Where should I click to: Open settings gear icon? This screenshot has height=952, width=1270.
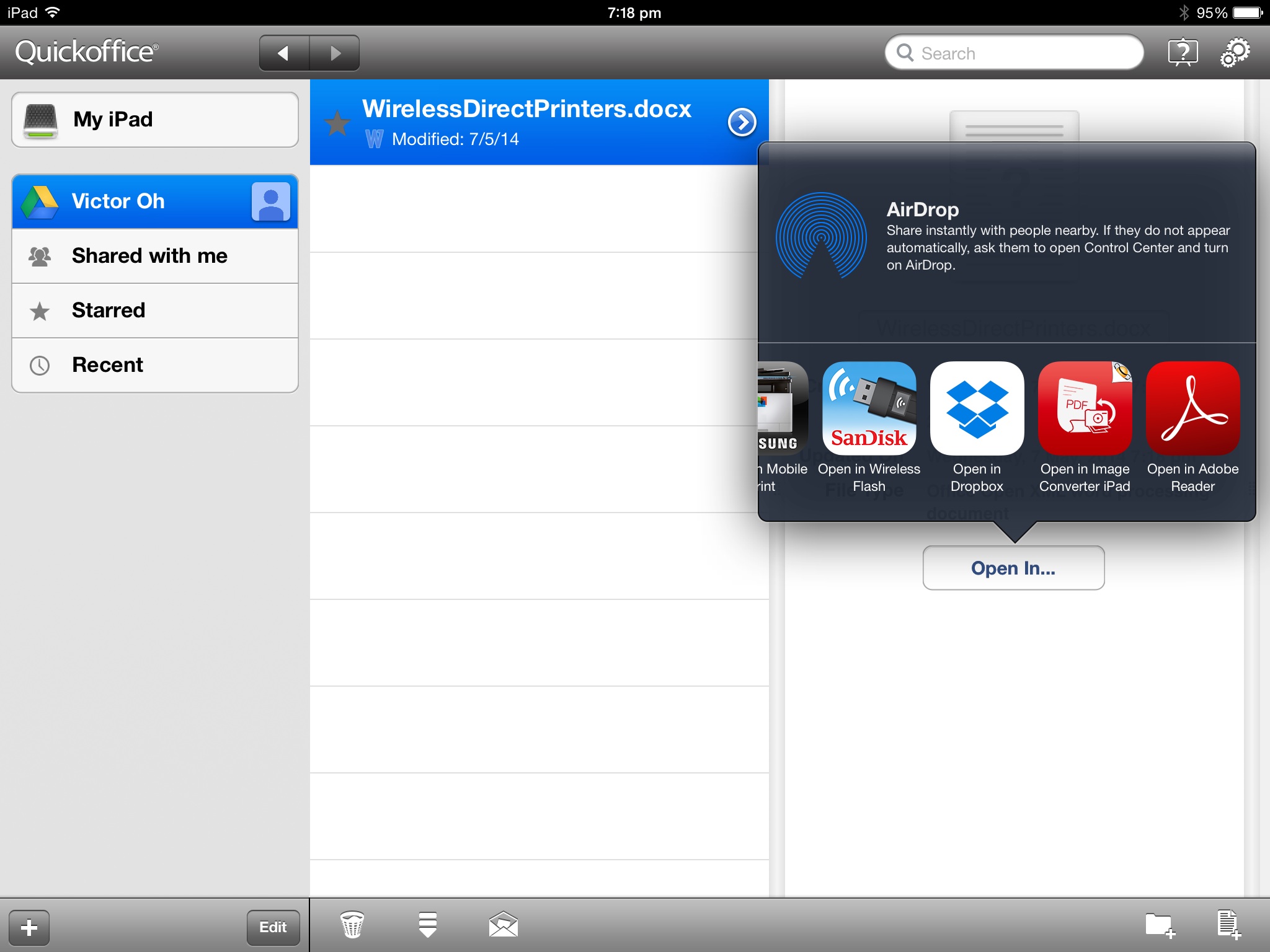point(1235,53)
